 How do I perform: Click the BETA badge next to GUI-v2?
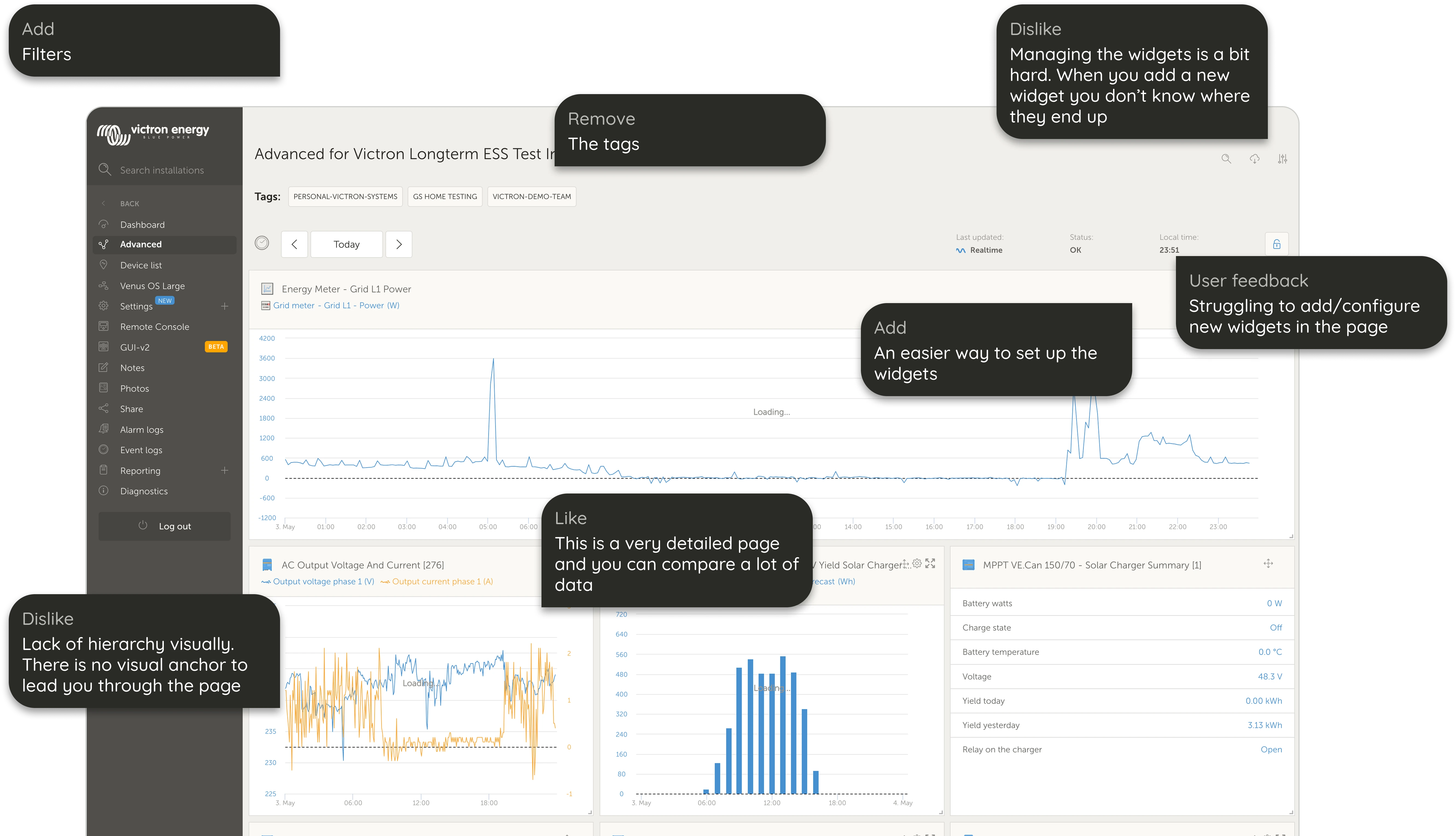point(216,347)
